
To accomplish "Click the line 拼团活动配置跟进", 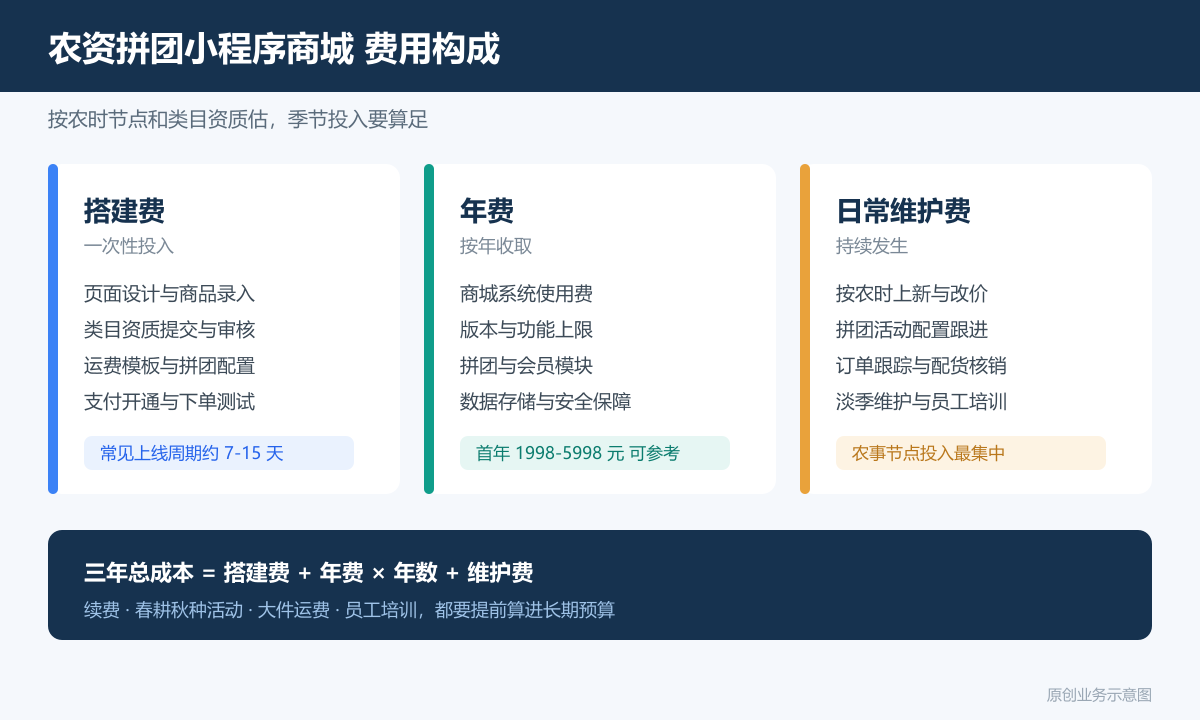I will tap(912, 330).
